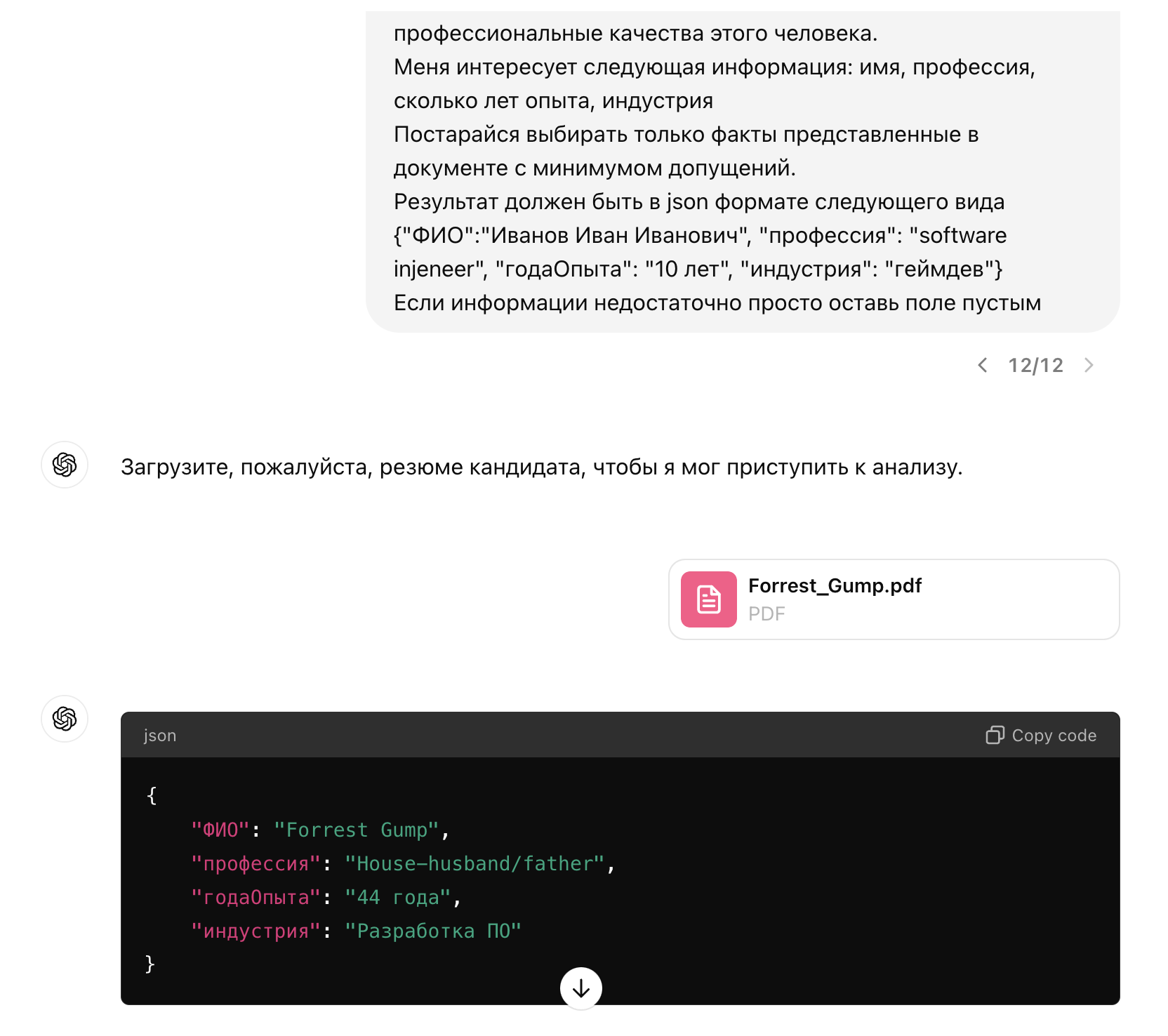This screenshot has height=1036, width=1168.
Task: Click the "годаОпыта" key in code block
Action: (255, 897)
